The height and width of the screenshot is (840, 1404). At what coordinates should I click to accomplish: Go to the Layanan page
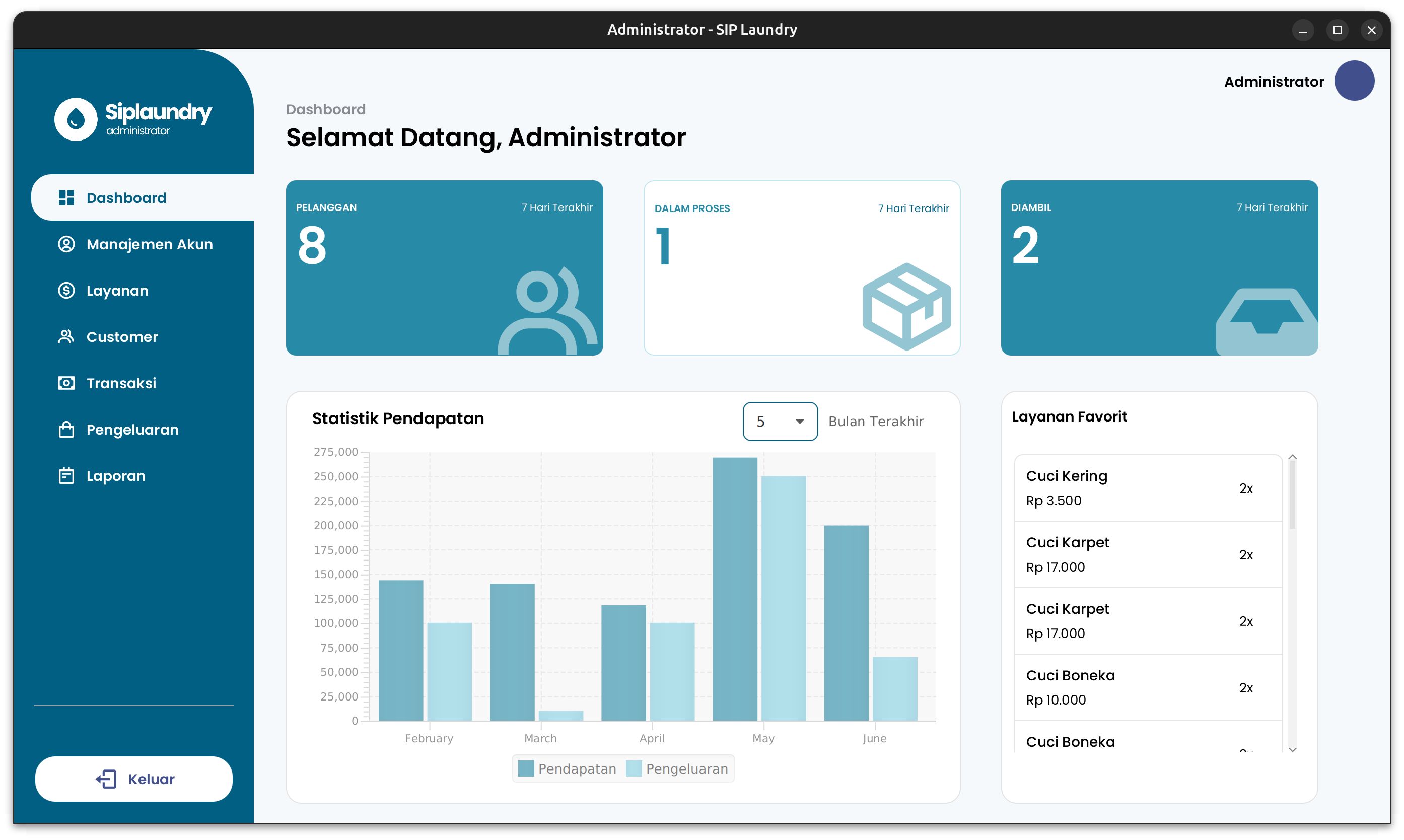point(143,291)
